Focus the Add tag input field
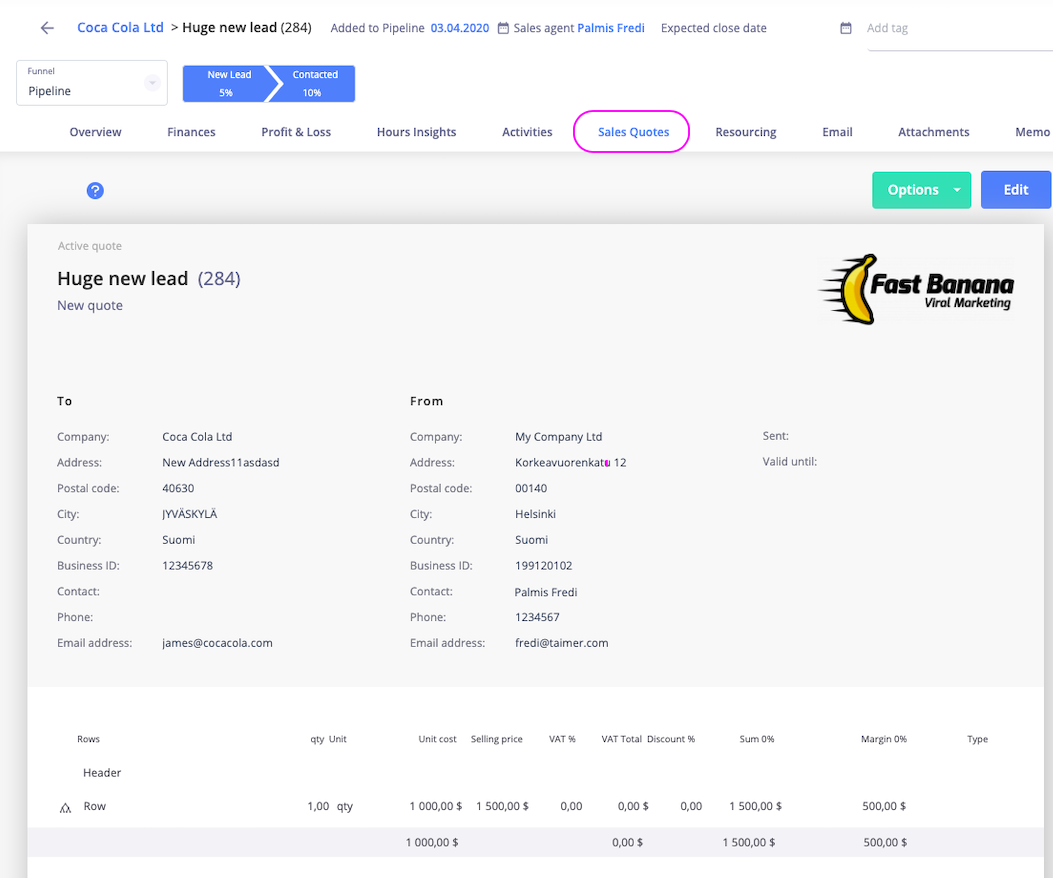Viewport: 1053px width, 878px height. tap(959, 28)
